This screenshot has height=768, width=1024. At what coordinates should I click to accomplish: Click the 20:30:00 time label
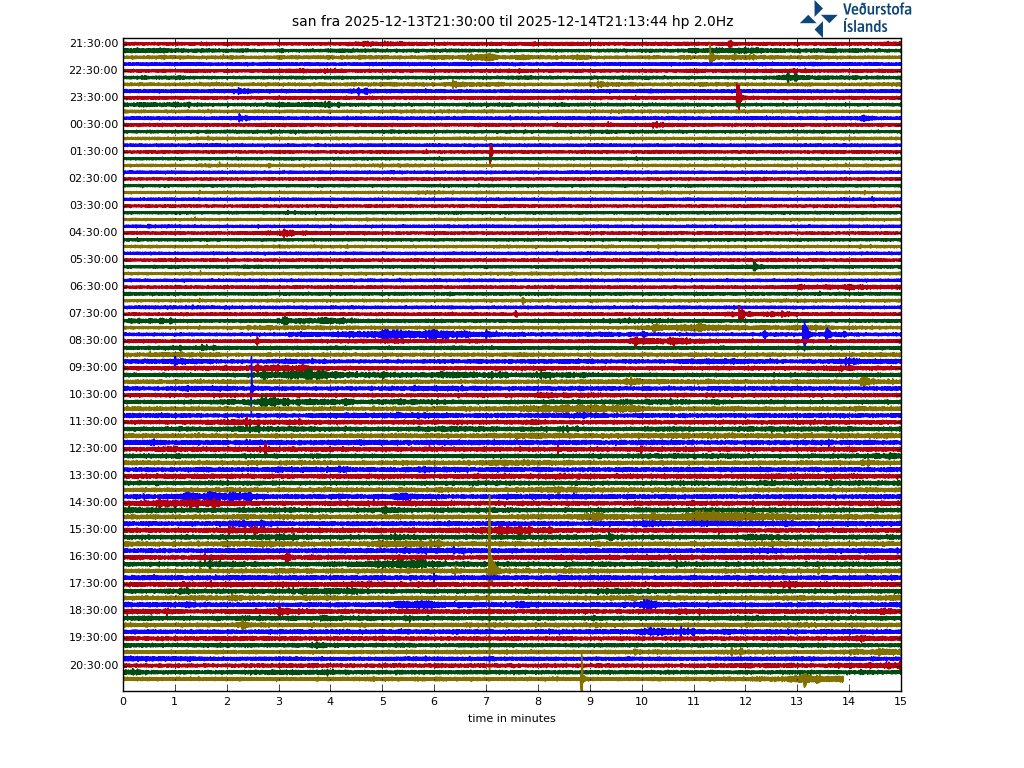[x=94, y=666]
